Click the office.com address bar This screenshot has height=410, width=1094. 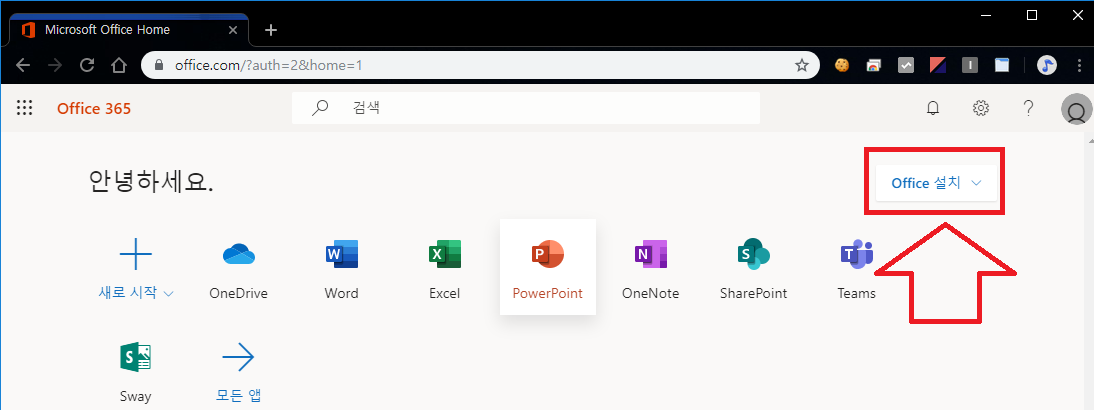click(x=481, y=66)
